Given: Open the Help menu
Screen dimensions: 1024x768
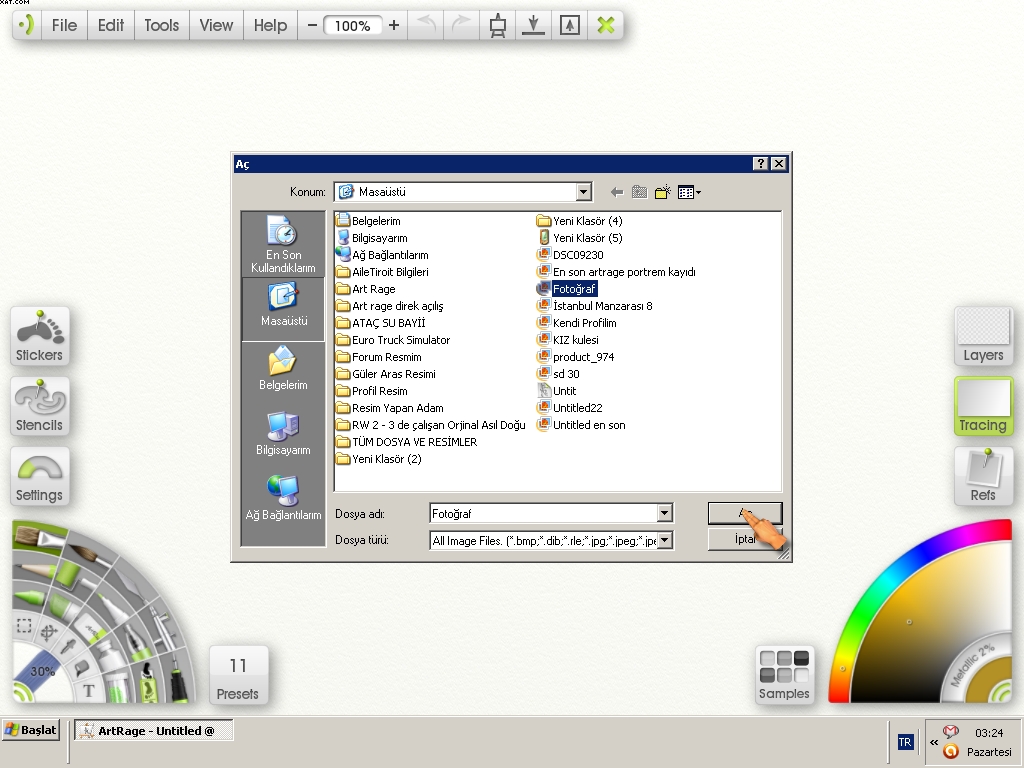Looking at the screenshot, I should [270, 25].
